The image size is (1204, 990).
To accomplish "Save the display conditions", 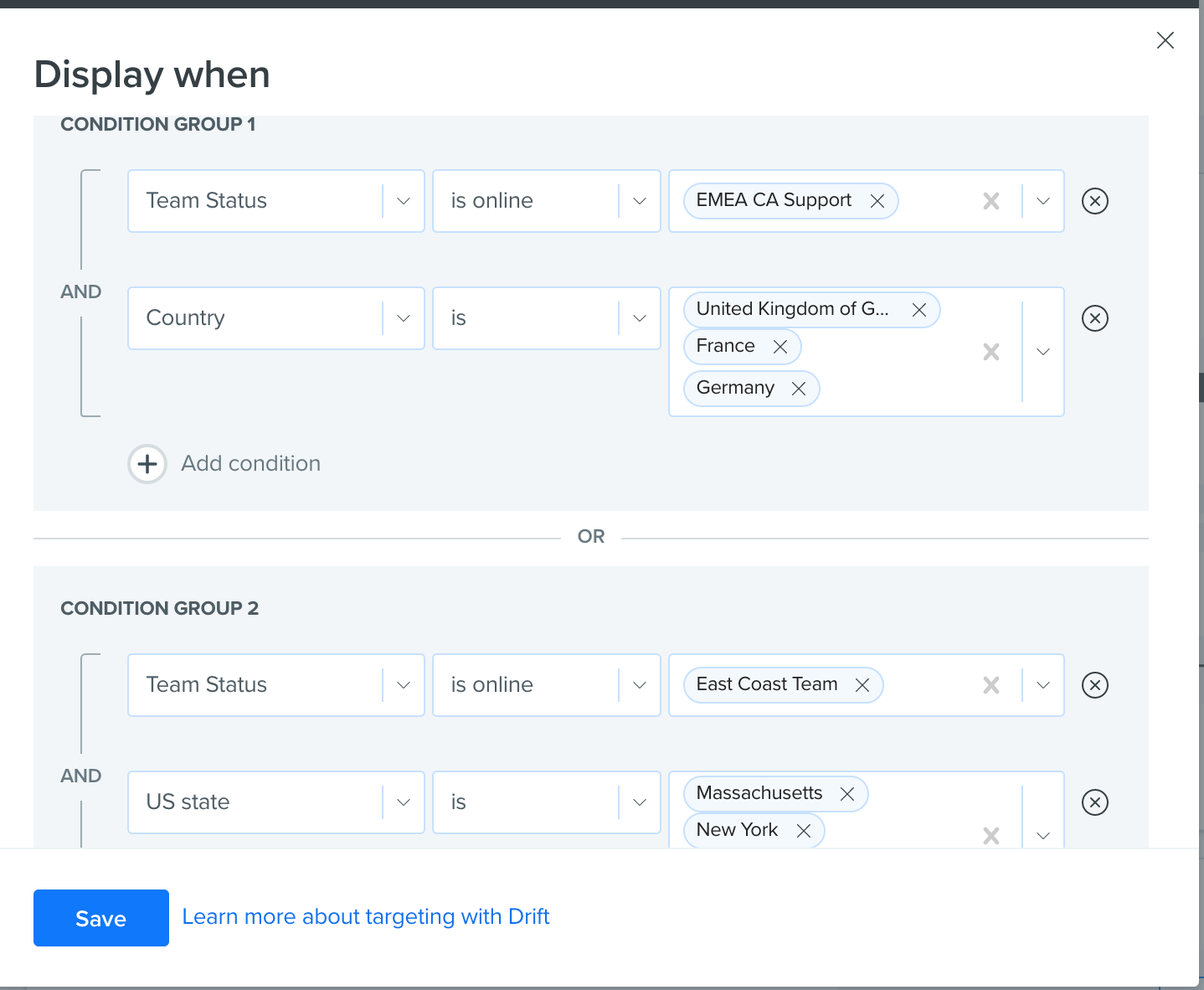I will tap(101, 918).
